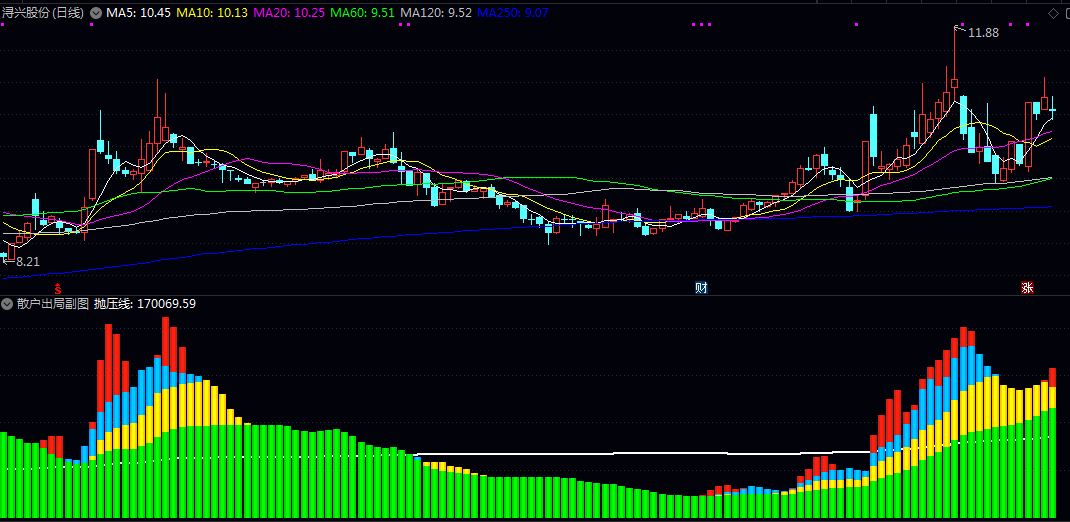Select the gray MA120 legend label

pos(436,12)
